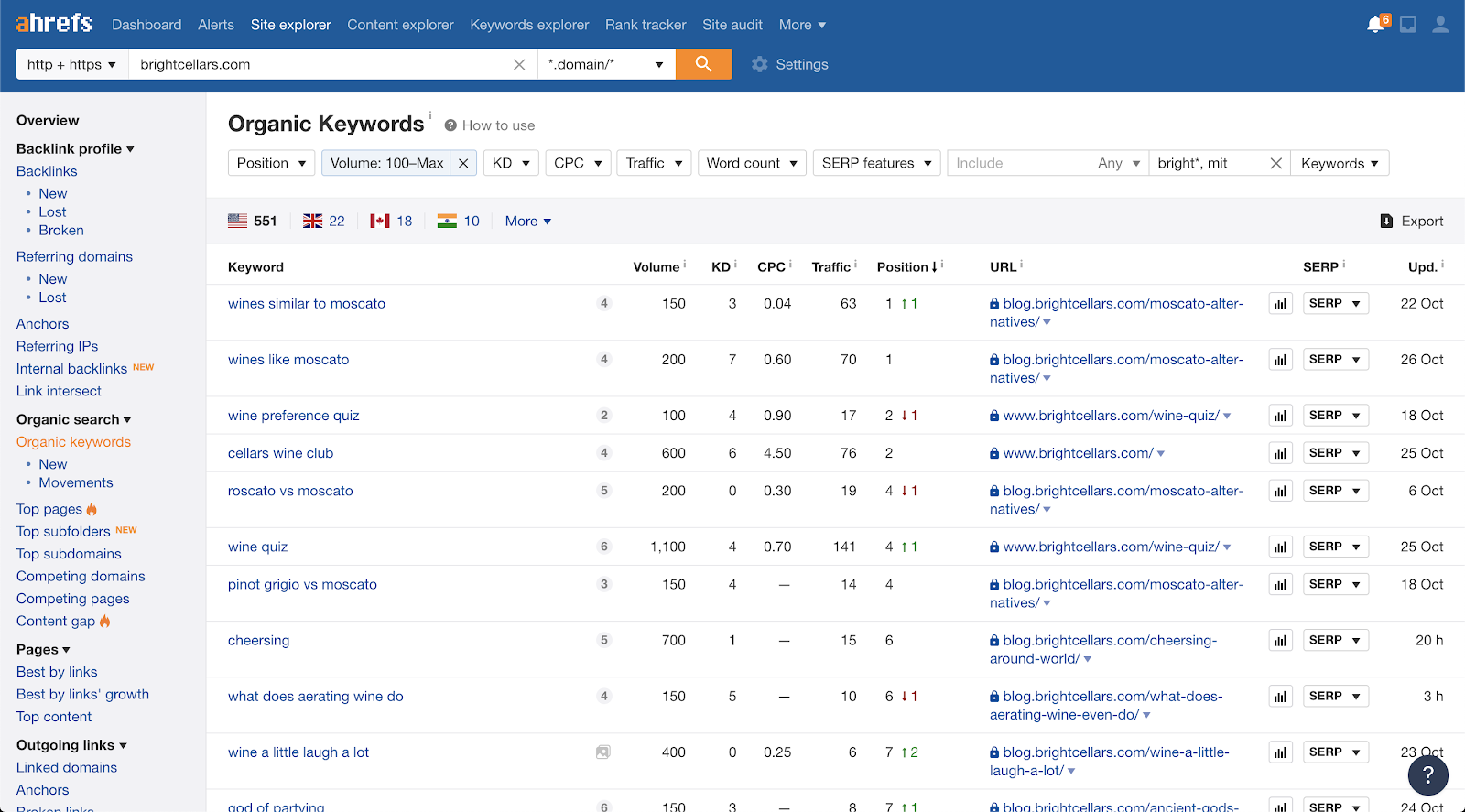
Task: Clear the bright*, mit exclude filter
Action: 1275,163
